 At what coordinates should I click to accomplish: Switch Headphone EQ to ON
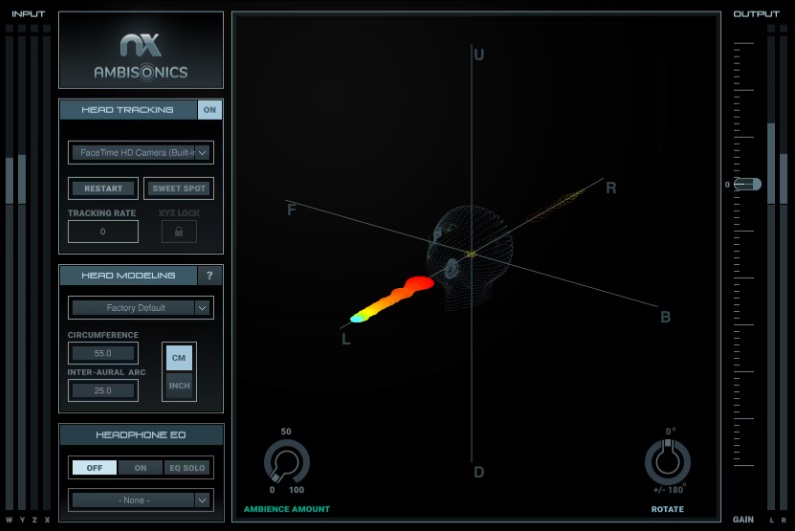pyautogui.click(x=140, y=467)
